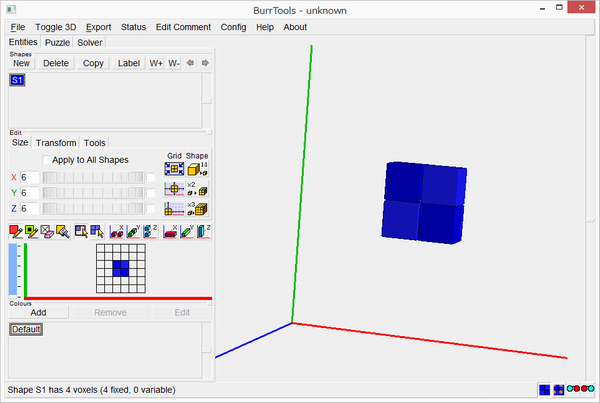Screen dimensions: 600x403
Task: Choose the single-voxel click selection mode
Action: click(x=97, y=232)
